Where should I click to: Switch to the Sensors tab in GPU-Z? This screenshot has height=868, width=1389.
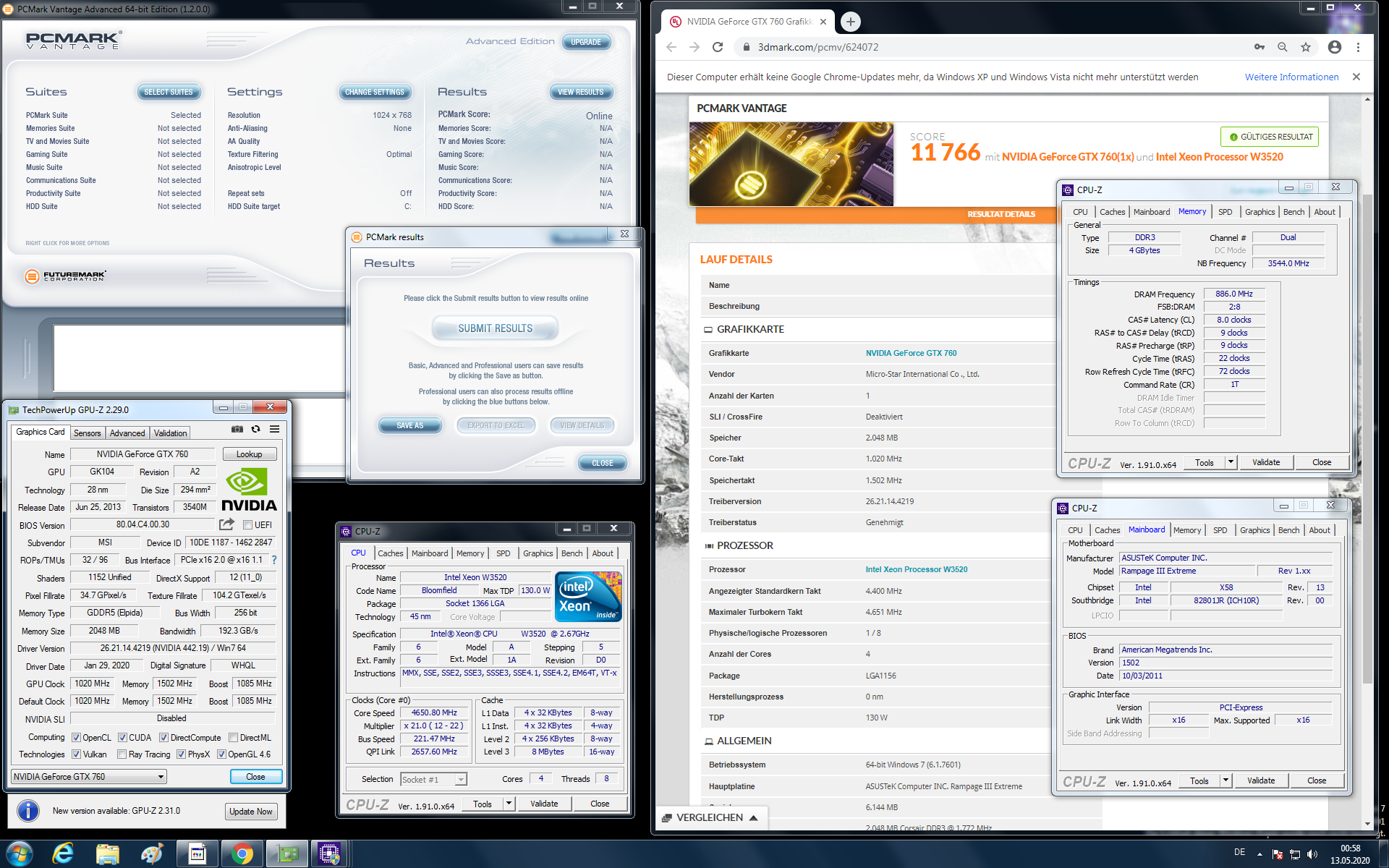pyautogui.click(x=87, y=433)
